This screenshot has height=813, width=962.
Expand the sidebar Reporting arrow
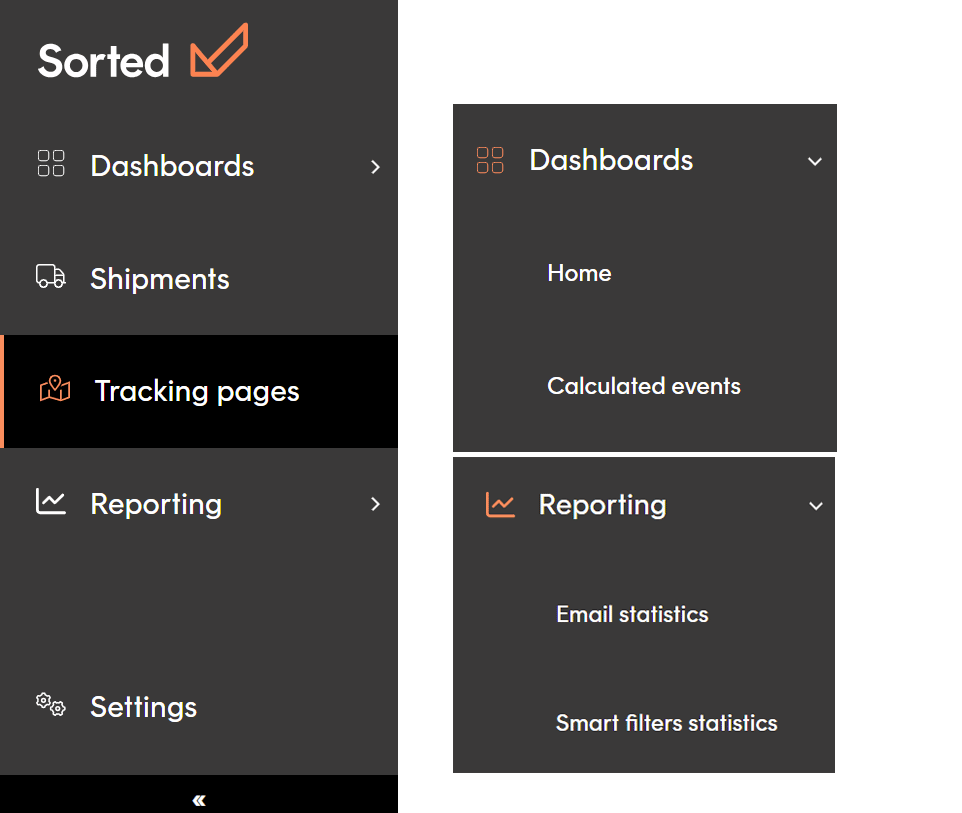pos(375,504)
